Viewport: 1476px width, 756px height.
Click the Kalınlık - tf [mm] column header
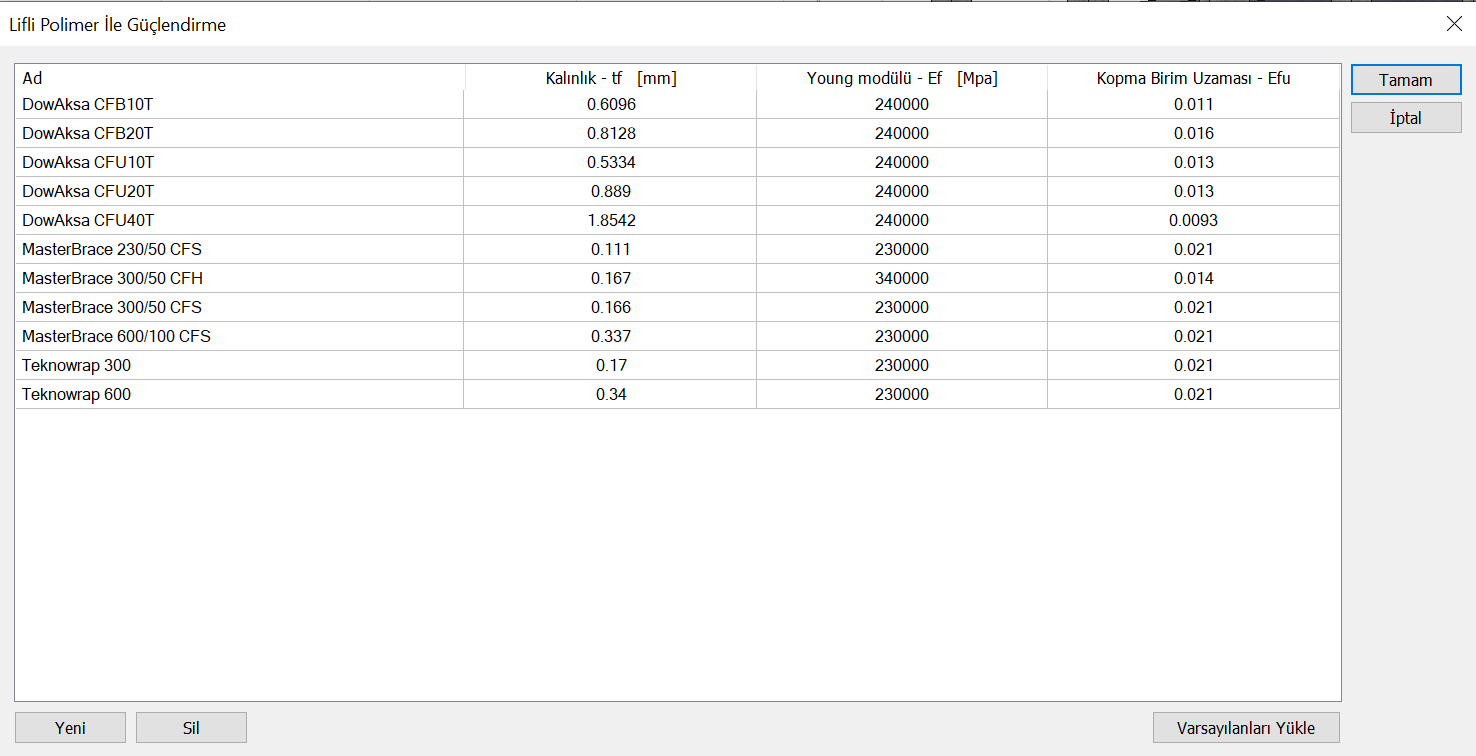[611, 78]
